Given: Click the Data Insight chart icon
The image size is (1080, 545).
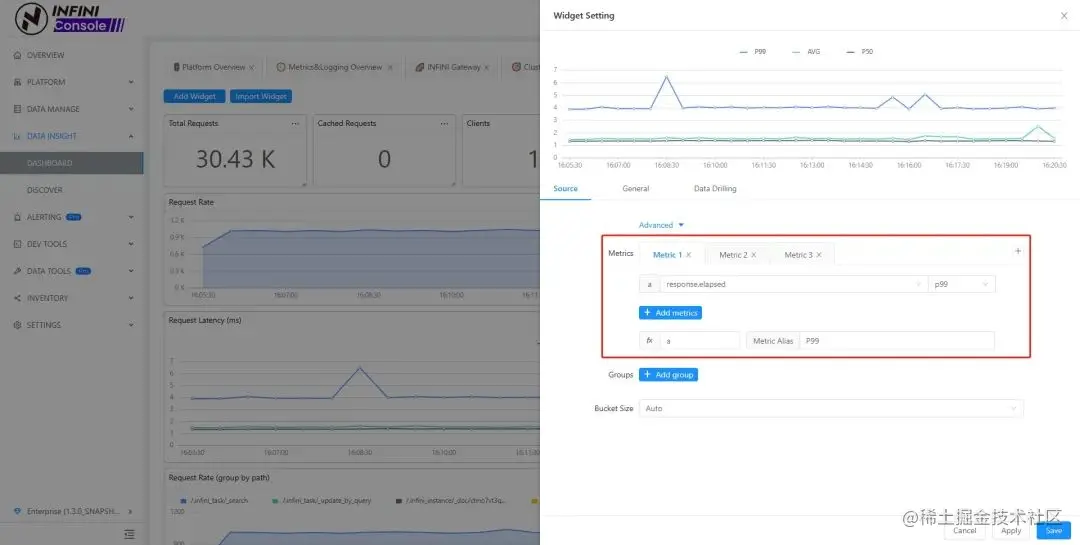Looking at the screenshot, I should pyautogui.click(x=17, y=136).
